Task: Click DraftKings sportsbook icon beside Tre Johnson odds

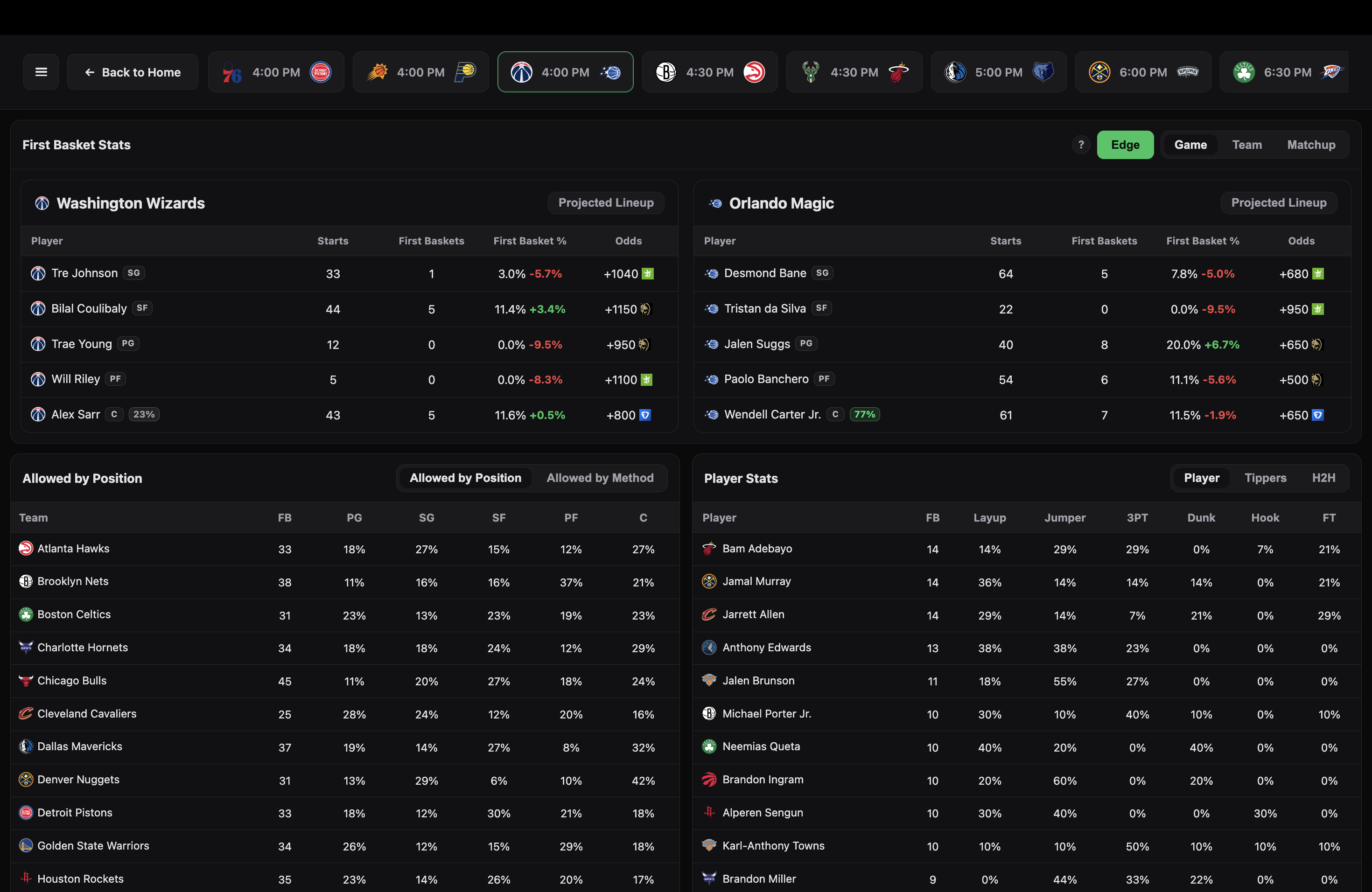Action: coord(647,274)
